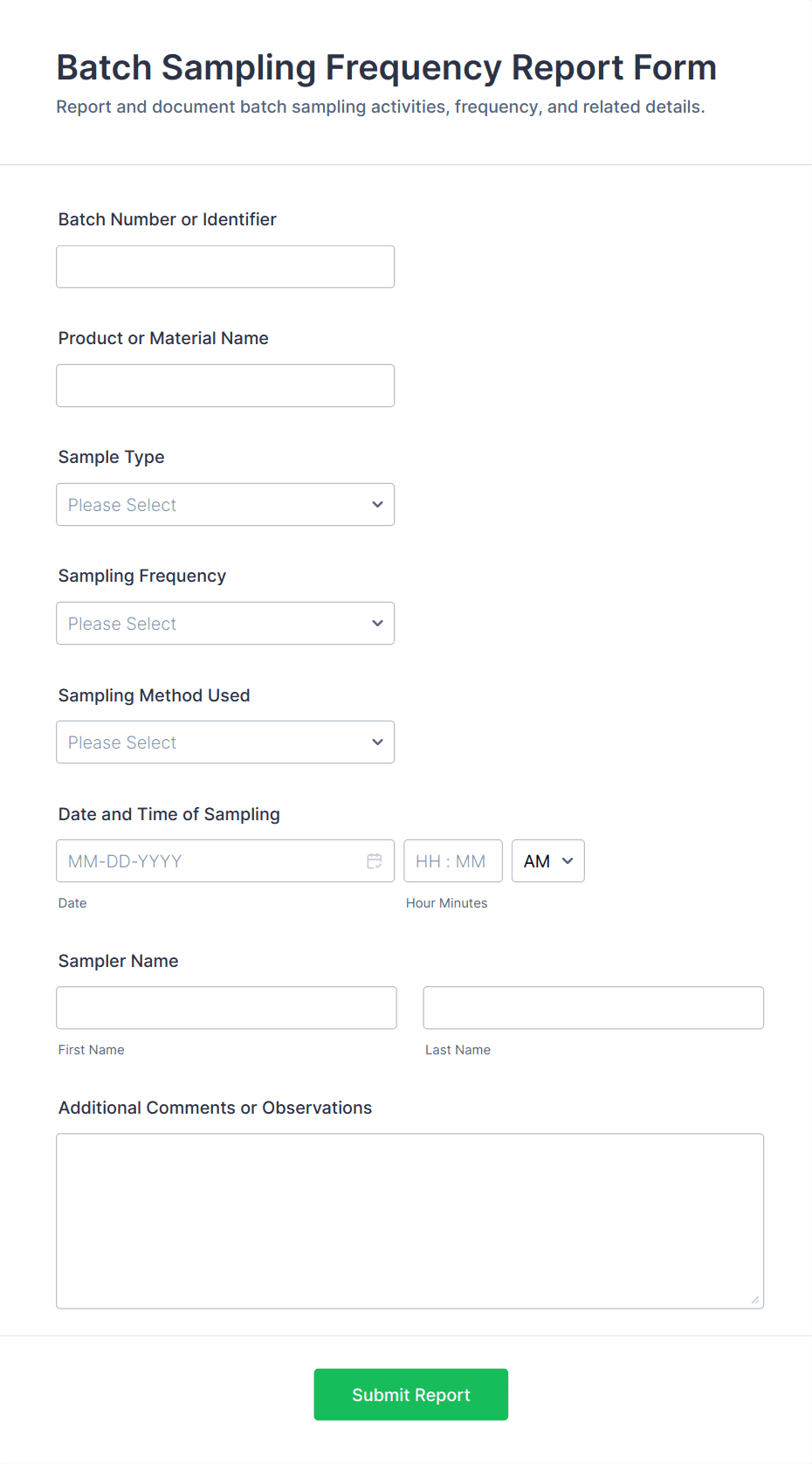Click the Submit Report button

click(410, 1394)
